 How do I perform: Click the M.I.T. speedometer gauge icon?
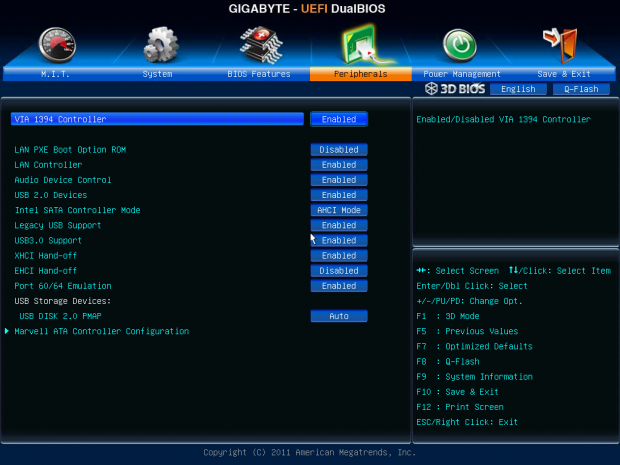pos(57,46)
